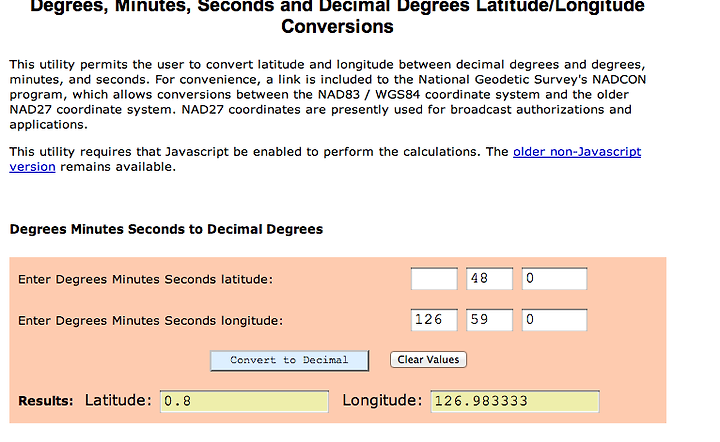The height and width of the screenshot is (442, 720).
Task: Click the 'Results:' label
Action: (x=45, y=401)
